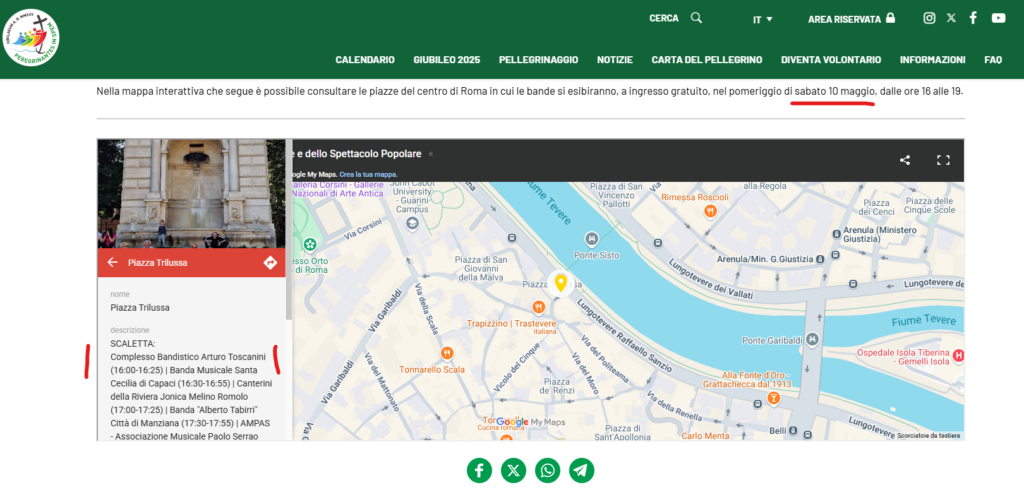The width and height of the screenshot is (1024, 497).
Task: Click the Ponte Sisto bridge marker
Action: [592, 240]
